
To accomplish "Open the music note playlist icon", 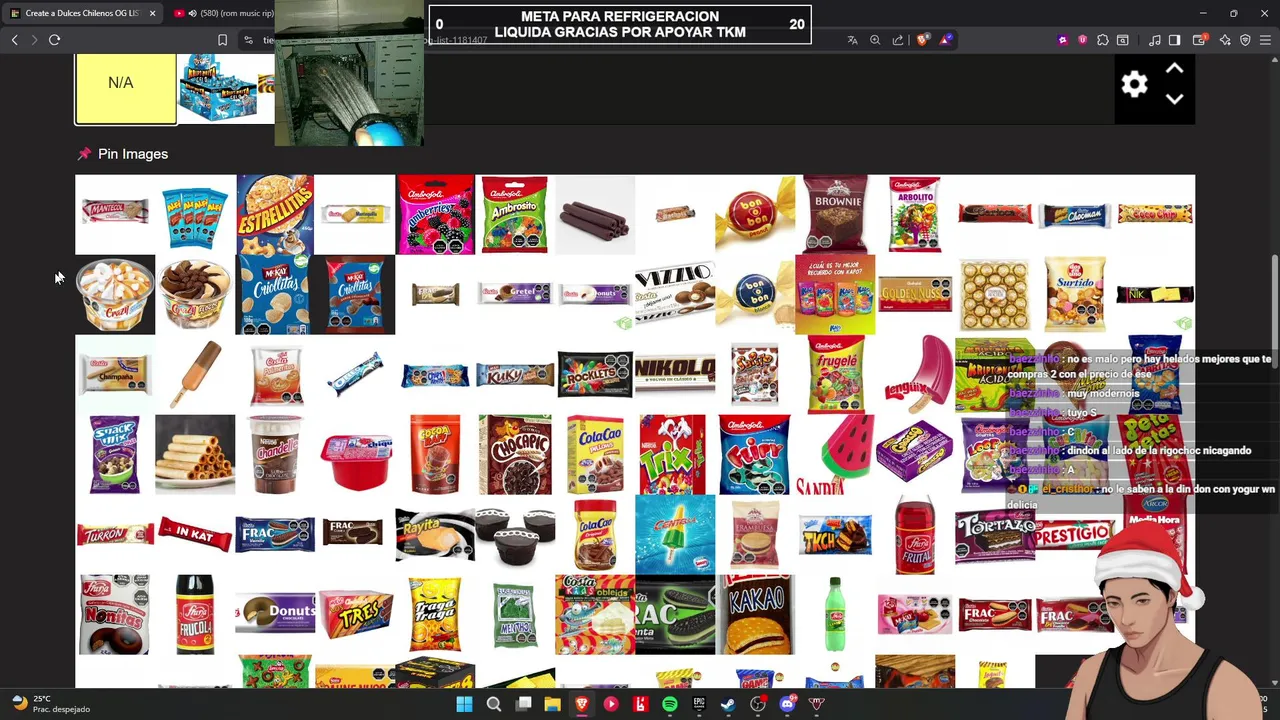I will [x=1155, y=40].
